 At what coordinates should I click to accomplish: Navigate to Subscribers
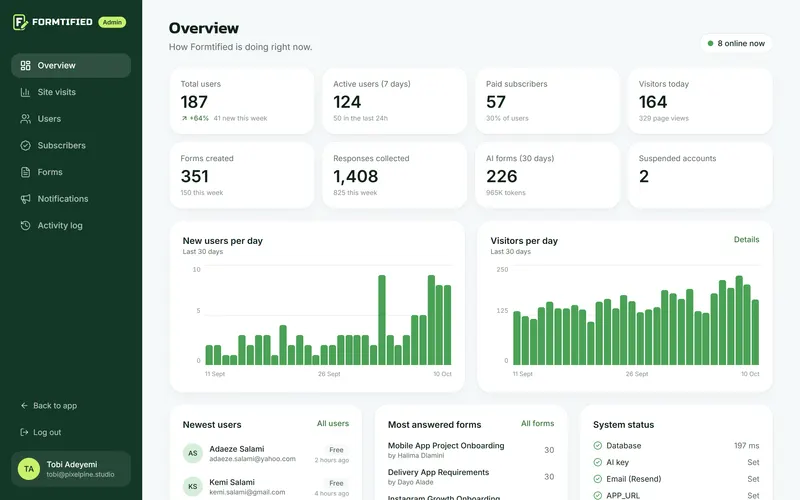[71, 145]
